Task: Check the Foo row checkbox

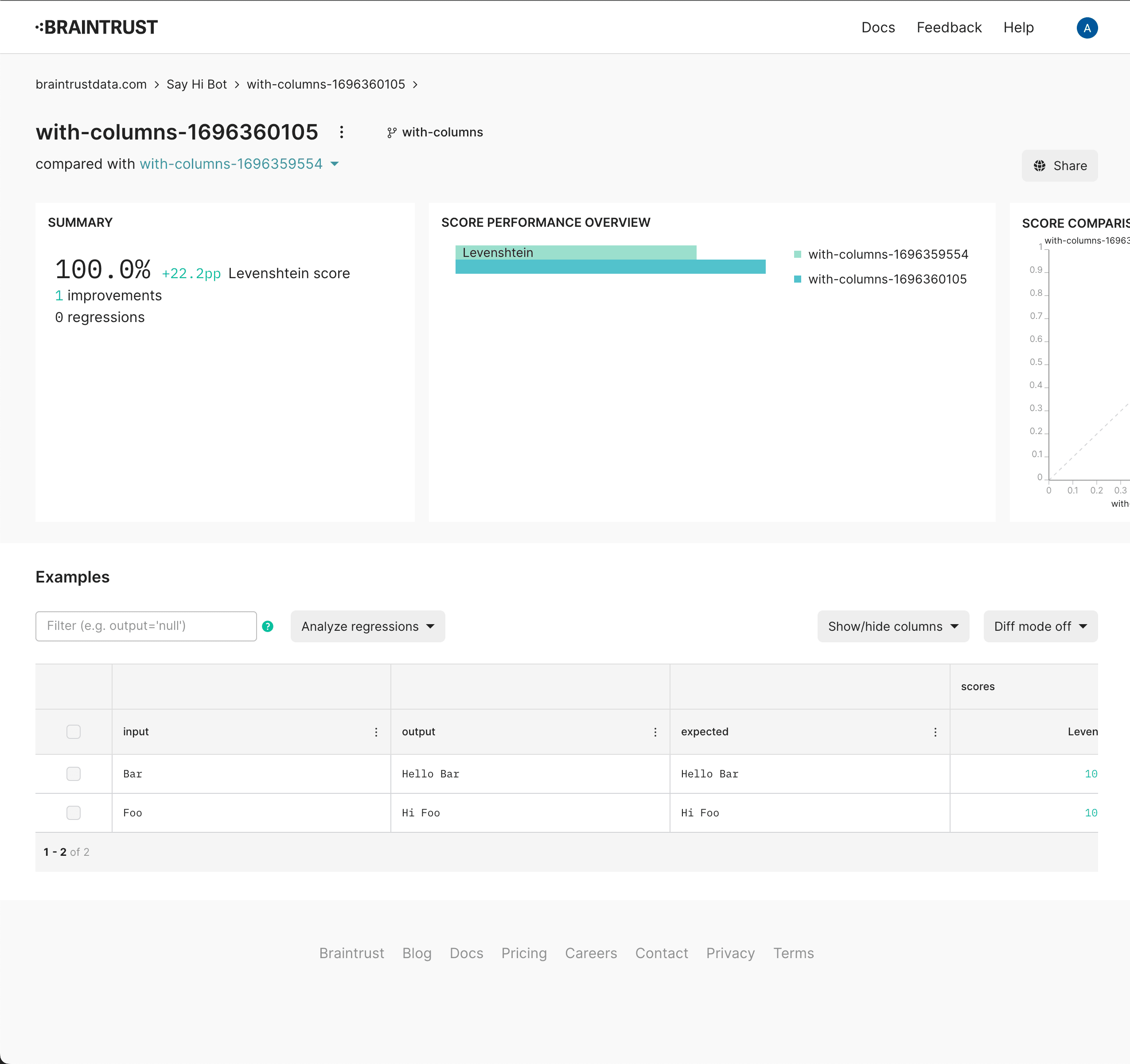Action: [x=73, y=812]
